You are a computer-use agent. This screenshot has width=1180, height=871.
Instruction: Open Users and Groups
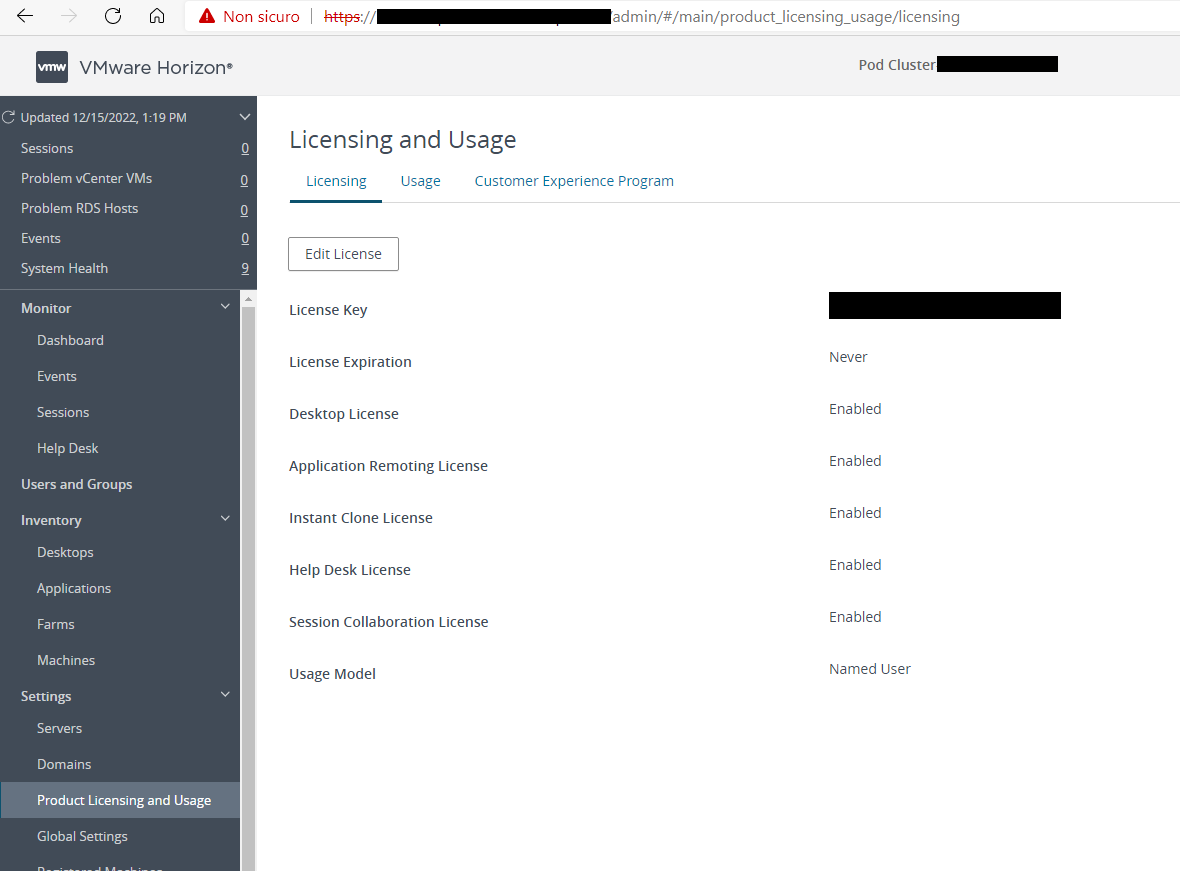tap(76, 484)
